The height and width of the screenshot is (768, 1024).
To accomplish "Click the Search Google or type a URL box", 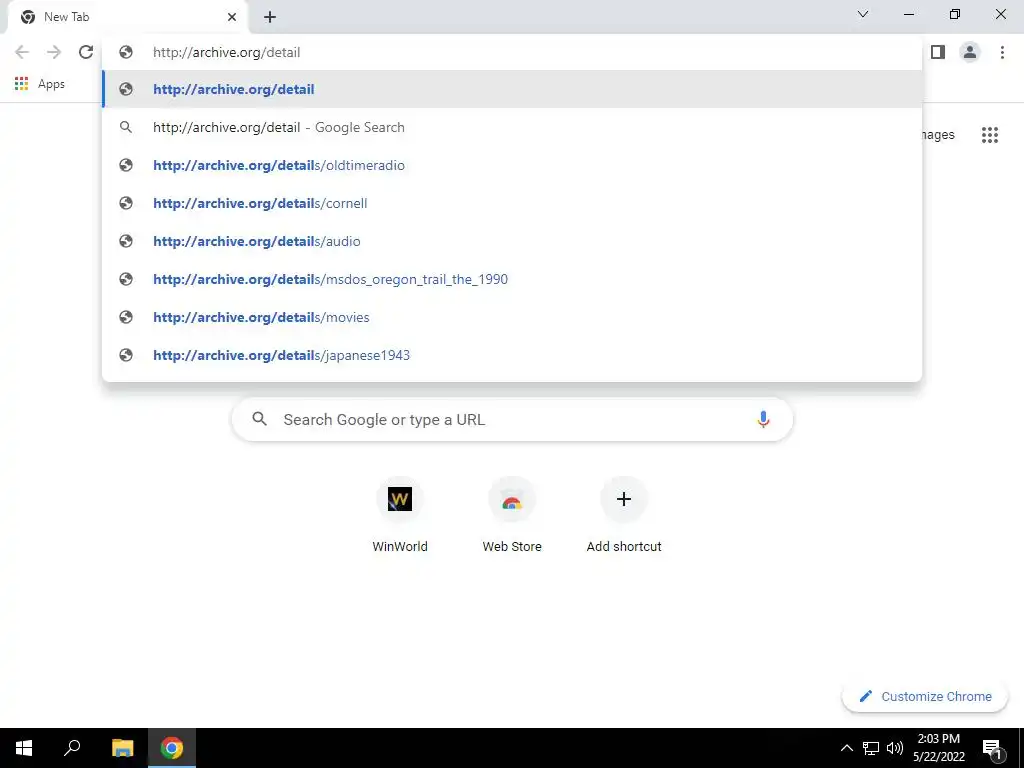I will point(512,419).
